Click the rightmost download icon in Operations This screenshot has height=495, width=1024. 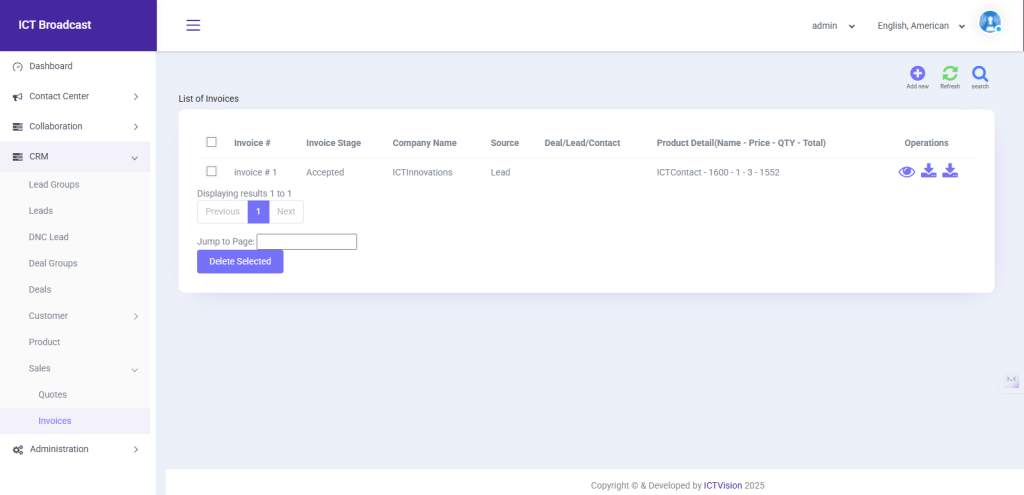click(950, 171)
